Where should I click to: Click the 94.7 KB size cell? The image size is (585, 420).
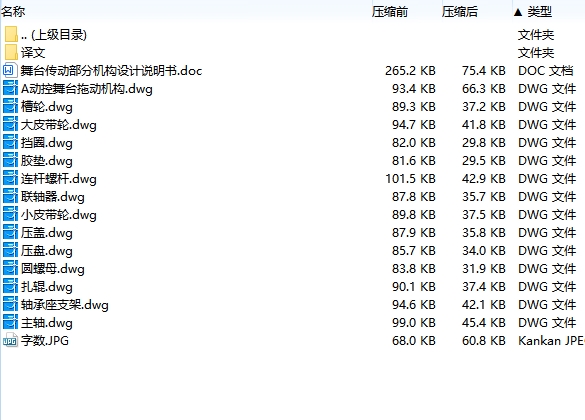point(414,125)
